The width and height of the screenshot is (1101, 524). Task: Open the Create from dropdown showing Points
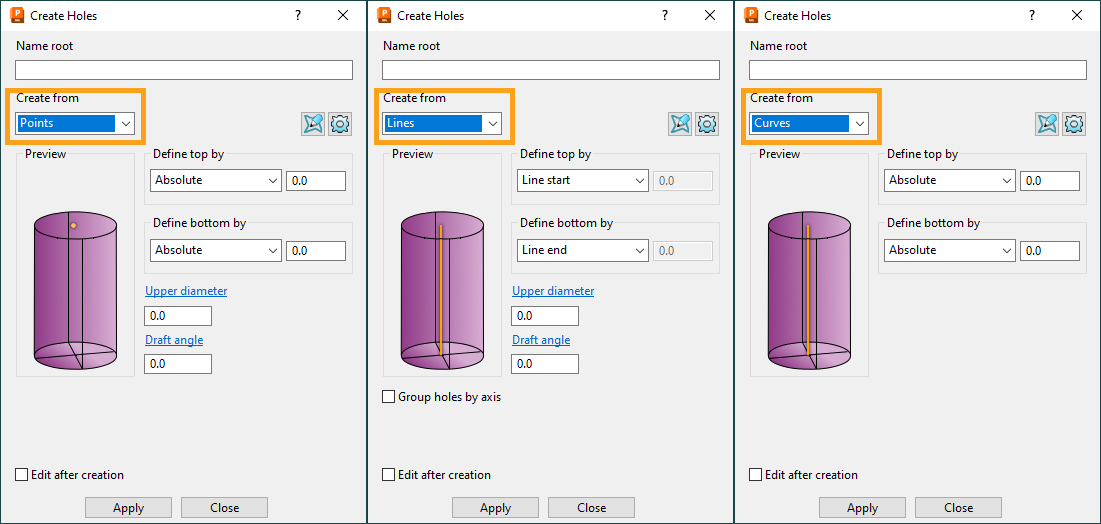75,124
